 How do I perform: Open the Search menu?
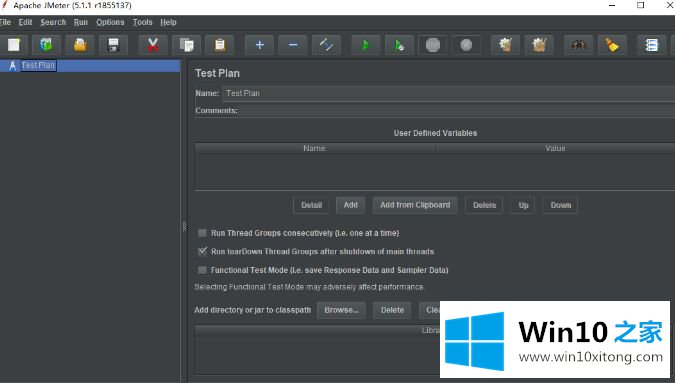tap(53, 22)
